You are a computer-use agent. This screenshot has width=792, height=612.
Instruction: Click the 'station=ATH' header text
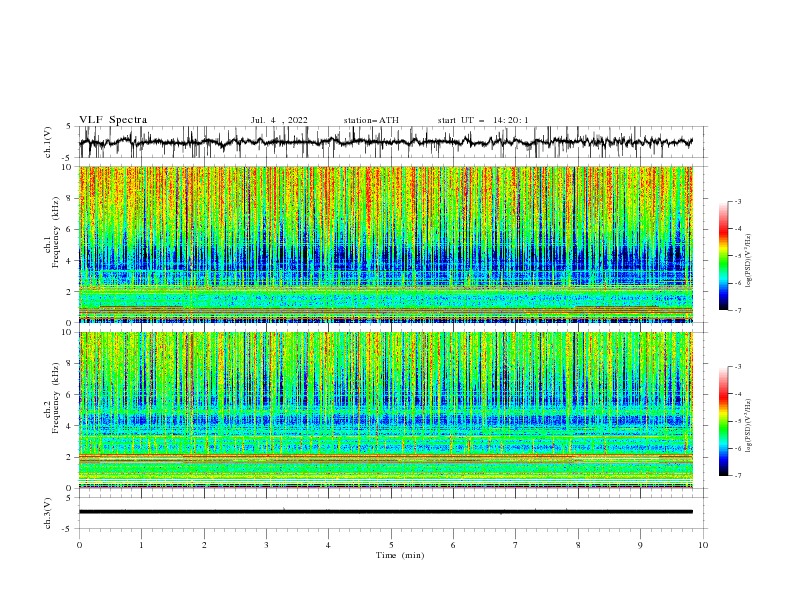coord(371,120)
